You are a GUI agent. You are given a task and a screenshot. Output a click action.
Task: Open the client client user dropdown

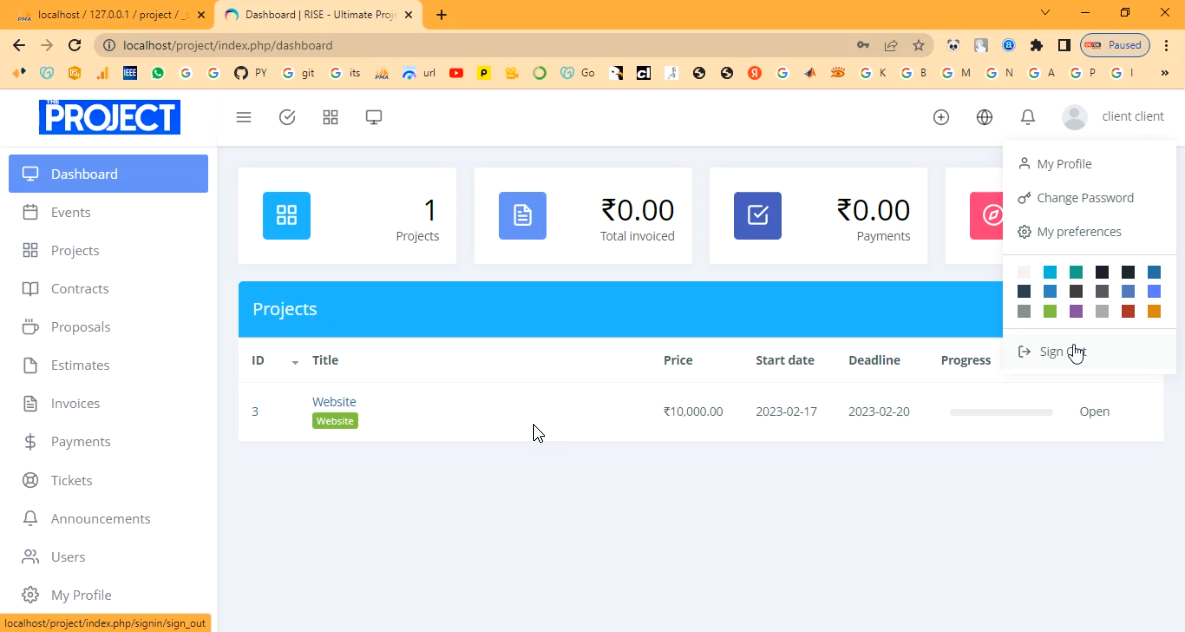tap(1113, 117)
